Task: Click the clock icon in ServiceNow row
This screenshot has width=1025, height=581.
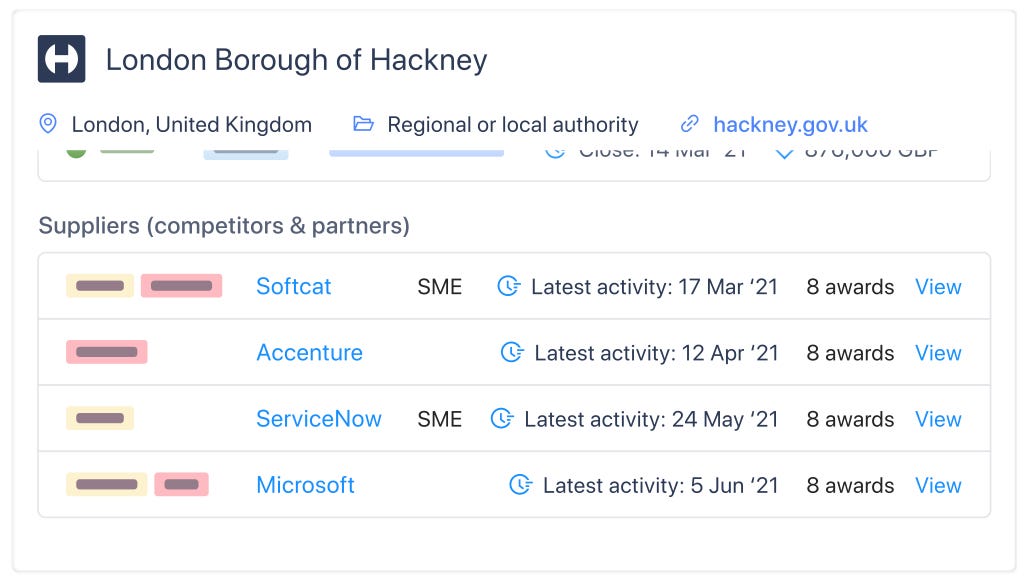Action: pos(502,418)
